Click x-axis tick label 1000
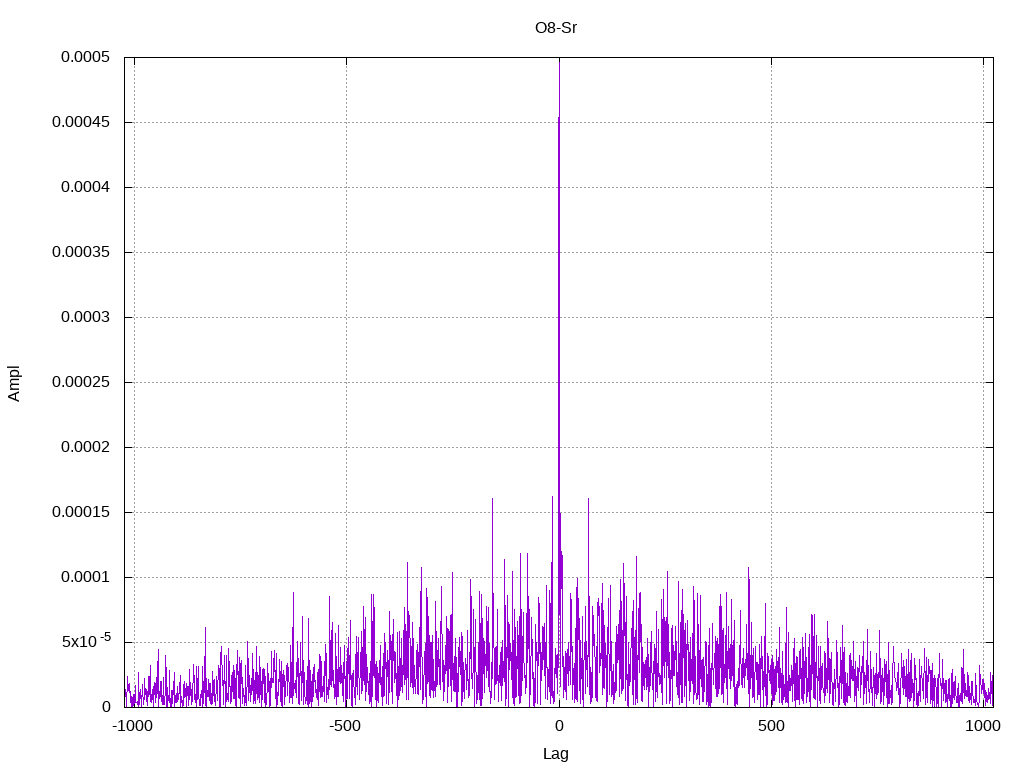Viewport: 1024px width, 768px height. point(983,726)
